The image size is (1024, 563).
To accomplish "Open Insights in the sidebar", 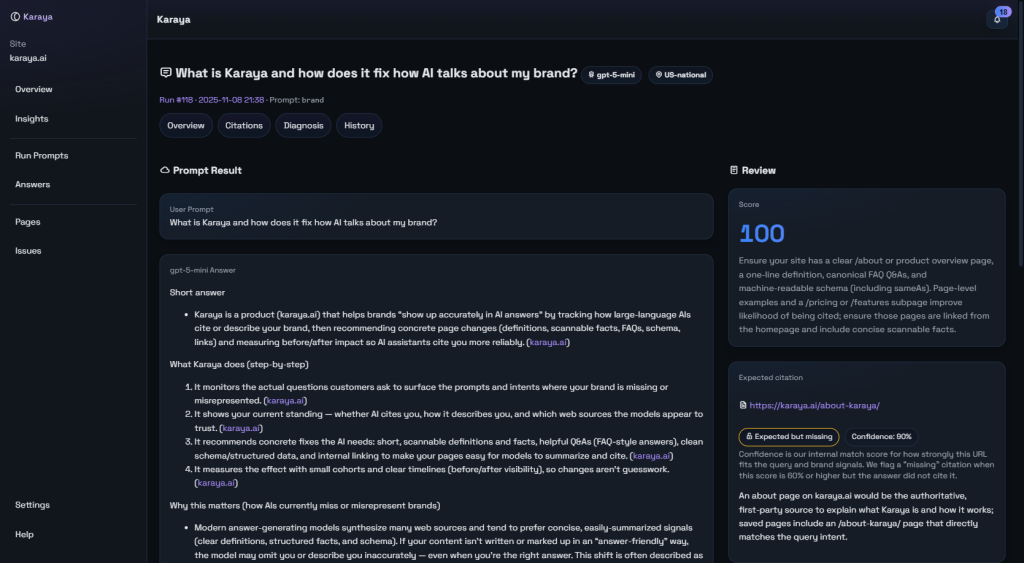I will click(32, 119).
